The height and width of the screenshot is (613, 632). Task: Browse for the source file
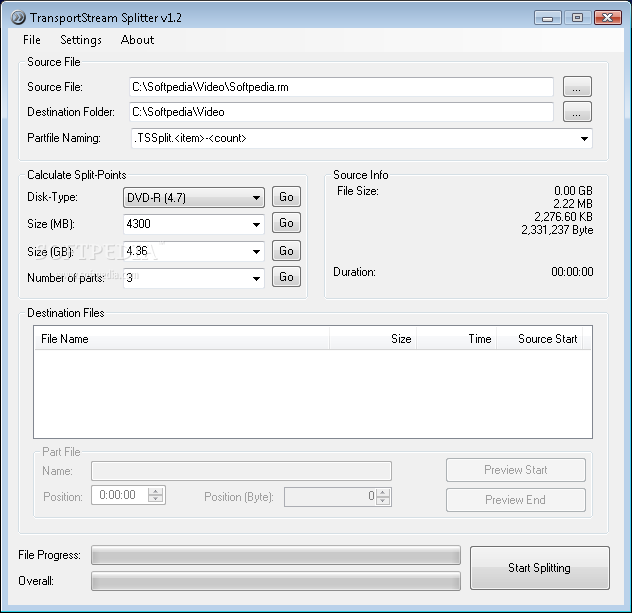pos(577,87)
